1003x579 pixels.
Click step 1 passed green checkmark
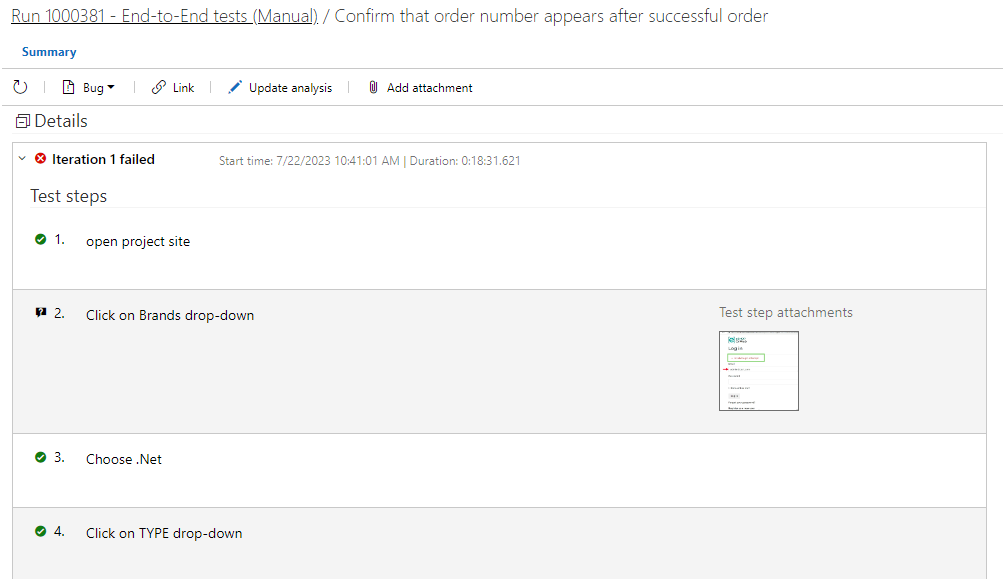(x=40, y=239)
